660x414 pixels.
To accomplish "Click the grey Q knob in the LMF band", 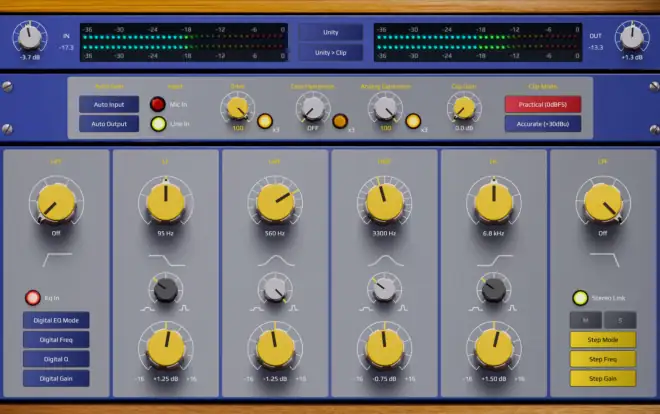I will [275, 289].
